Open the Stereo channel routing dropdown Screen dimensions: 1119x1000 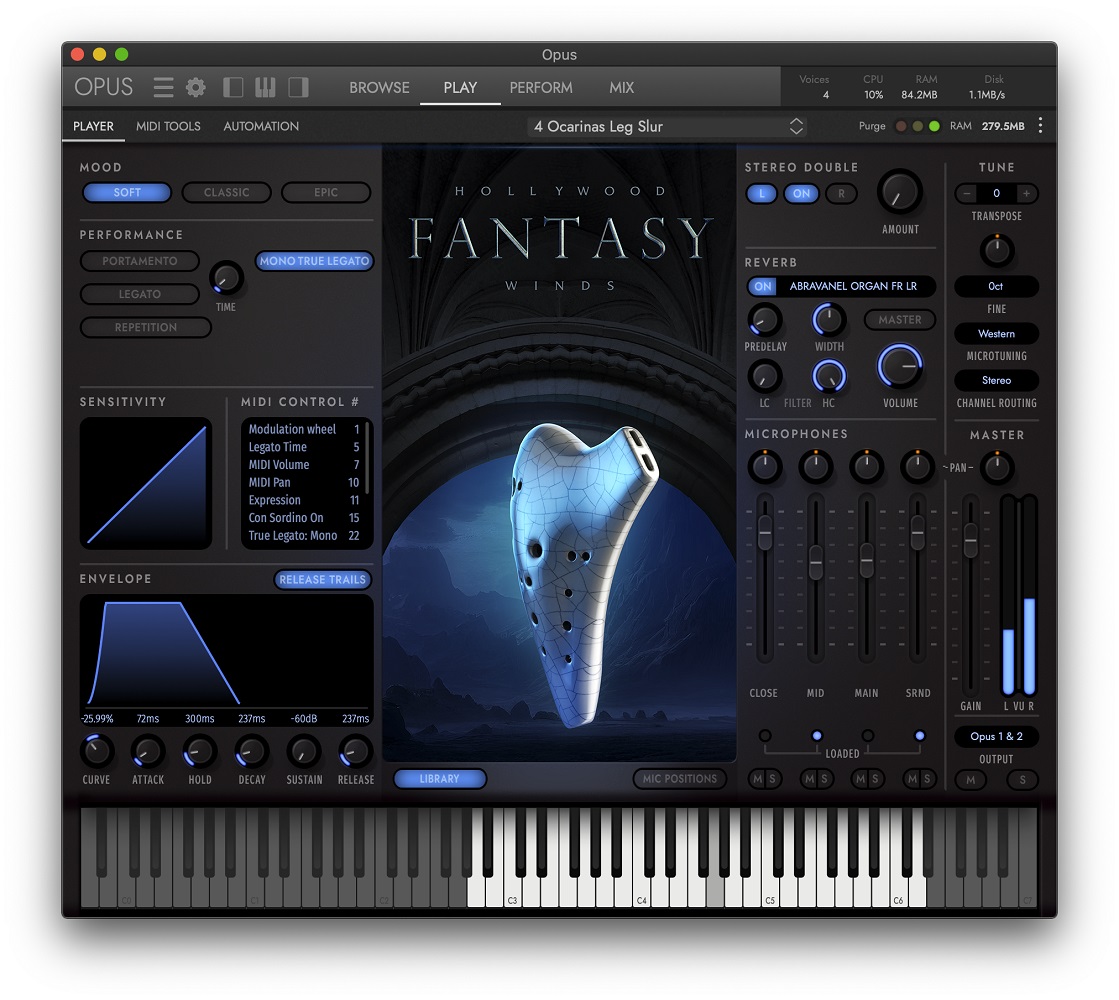(x=996, y=380)
